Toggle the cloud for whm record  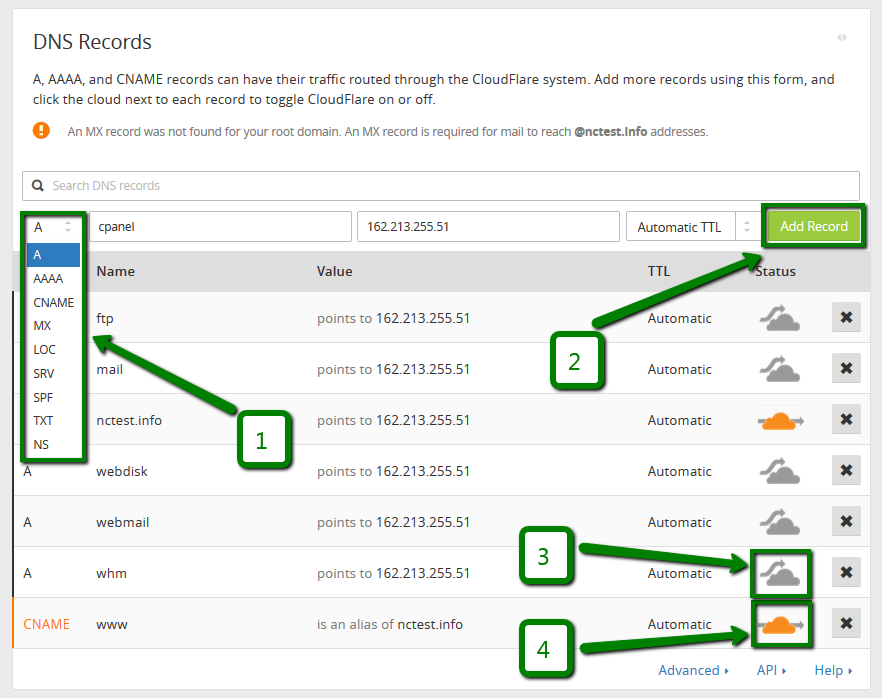[779, 573]
